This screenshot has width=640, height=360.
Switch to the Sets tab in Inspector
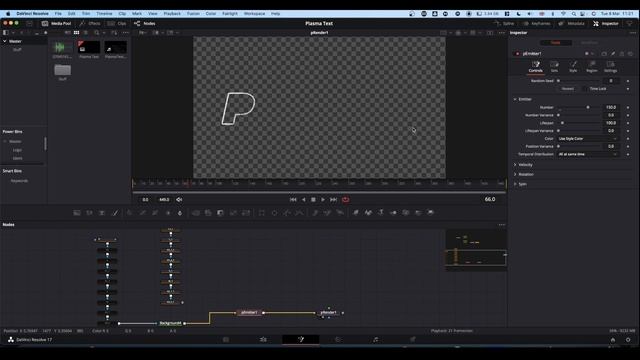pyautogui.click(x=554, y=67)
